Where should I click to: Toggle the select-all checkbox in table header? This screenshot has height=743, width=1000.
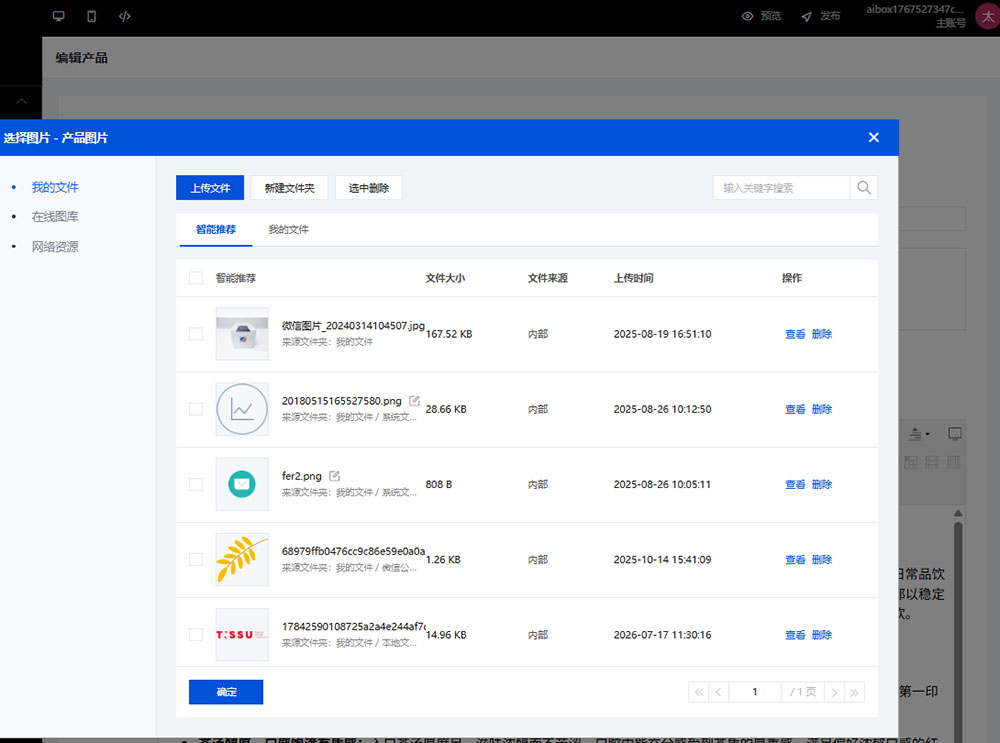pyautogui.click(x=196, y=278)
